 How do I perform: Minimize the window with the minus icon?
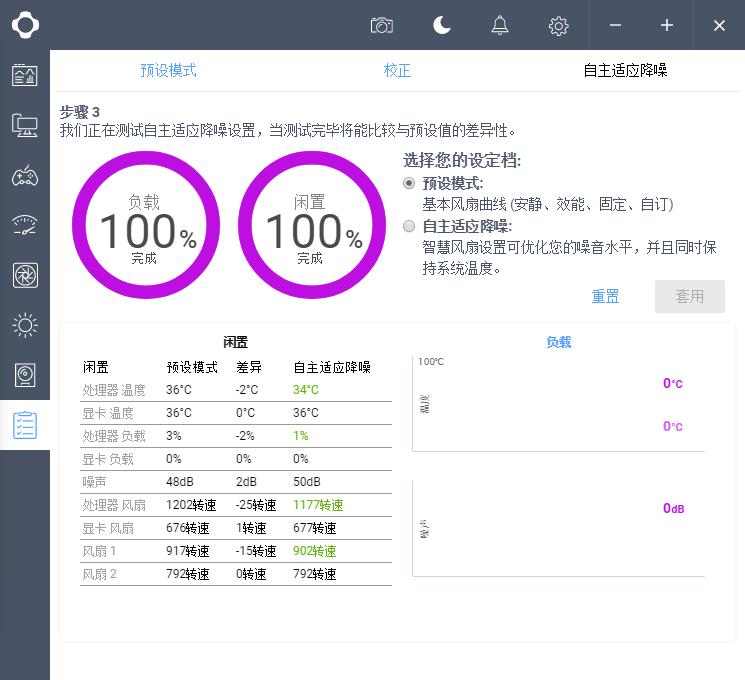click(615, 25)
